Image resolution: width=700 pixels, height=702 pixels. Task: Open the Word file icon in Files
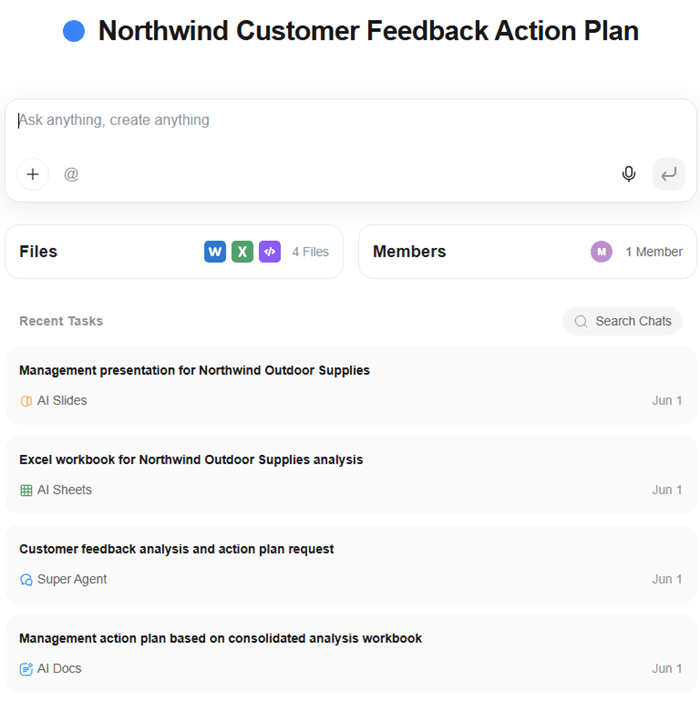[x=215, y=252]
